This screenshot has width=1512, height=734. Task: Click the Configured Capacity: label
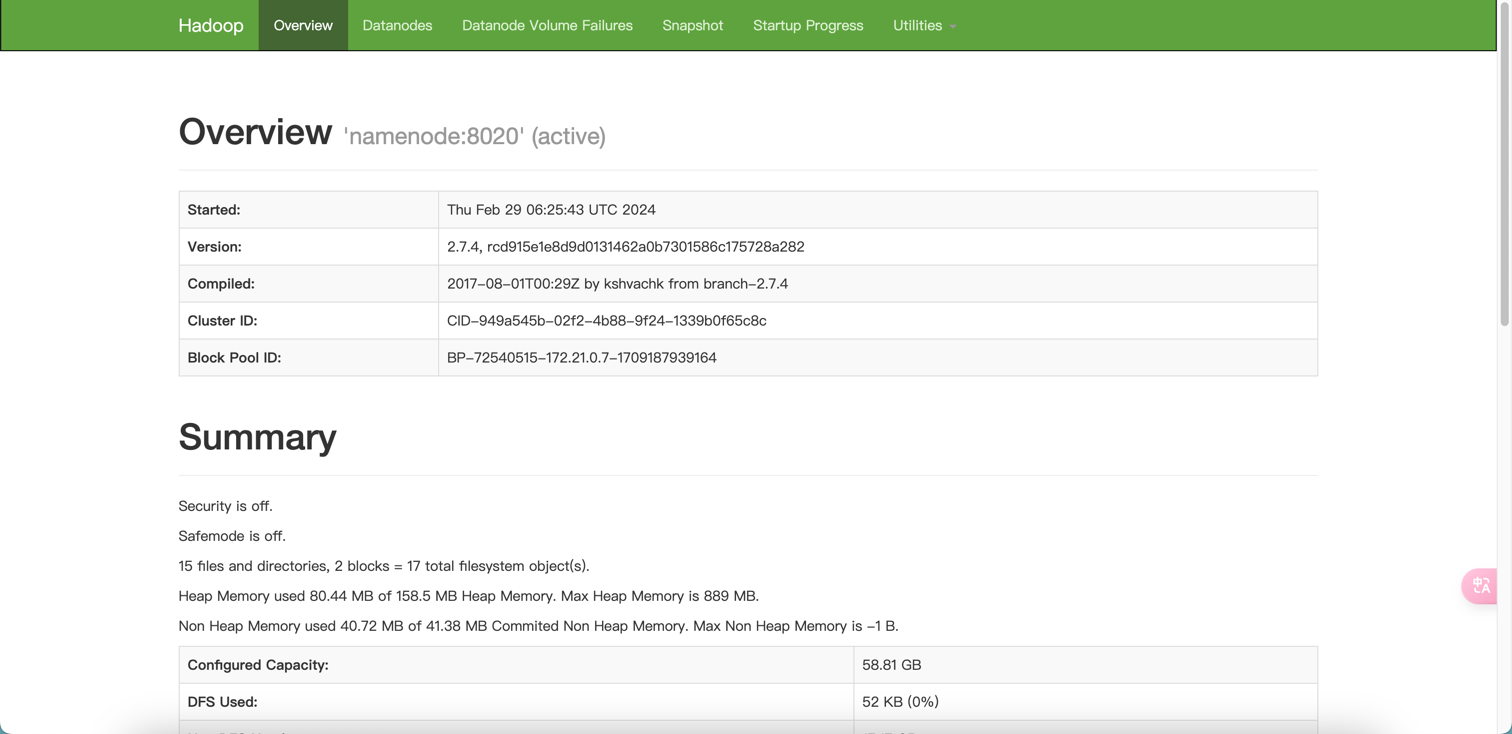coord(258,665)
